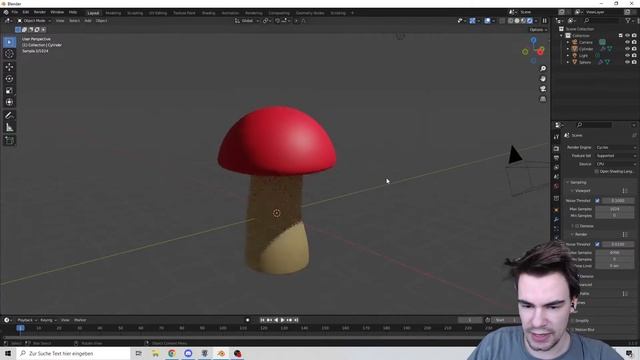The width and height of the screenshot is (640, 360).
Task: Toggle visibility eye for Sphere
Action: click(x=627, y=62)
